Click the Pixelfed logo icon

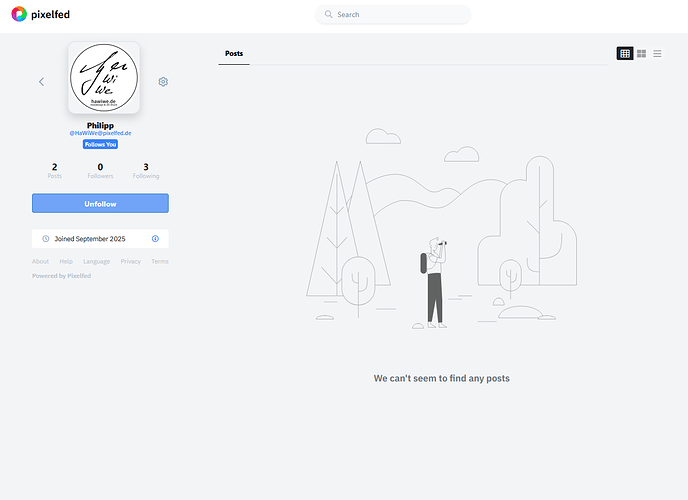19,14
